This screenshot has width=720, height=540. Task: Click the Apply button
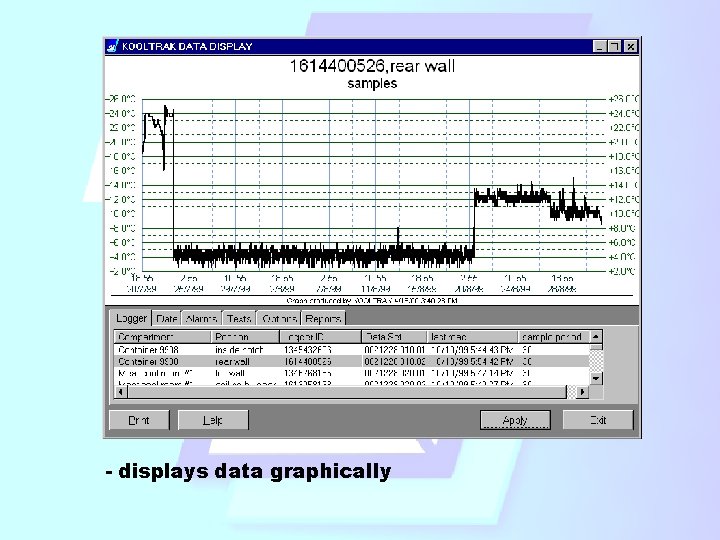coord(515,420)
